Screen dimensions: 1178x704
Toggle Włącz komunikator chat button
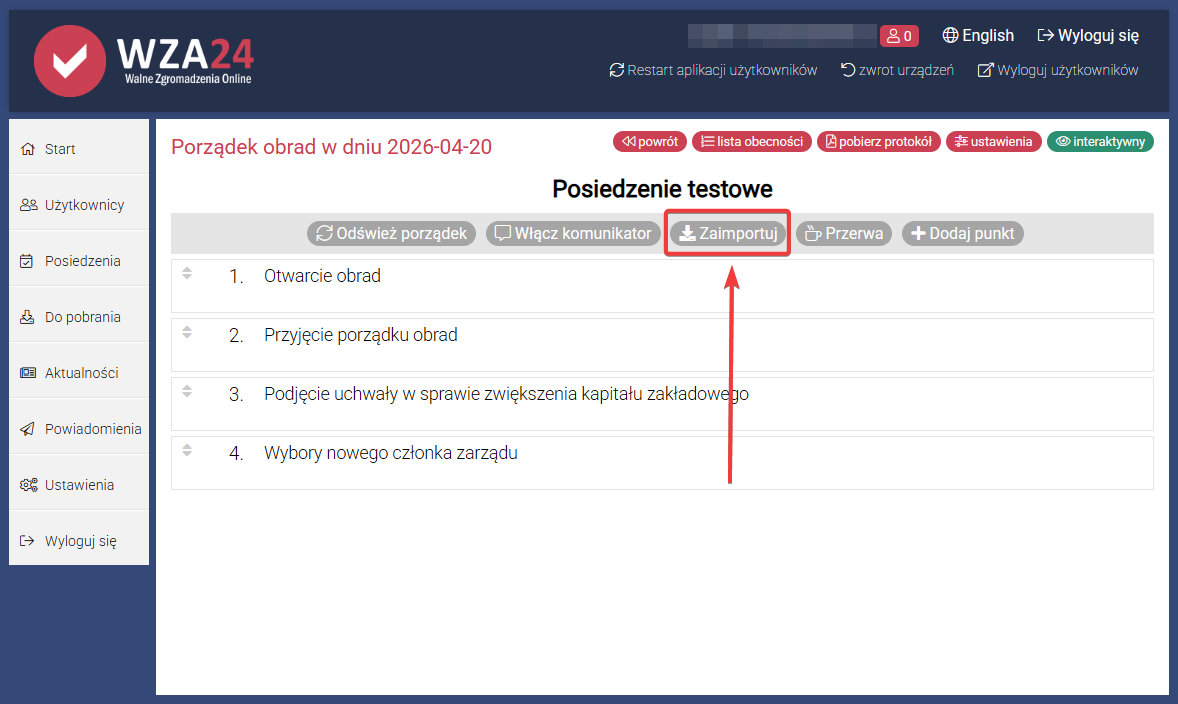tap(573, 233)
